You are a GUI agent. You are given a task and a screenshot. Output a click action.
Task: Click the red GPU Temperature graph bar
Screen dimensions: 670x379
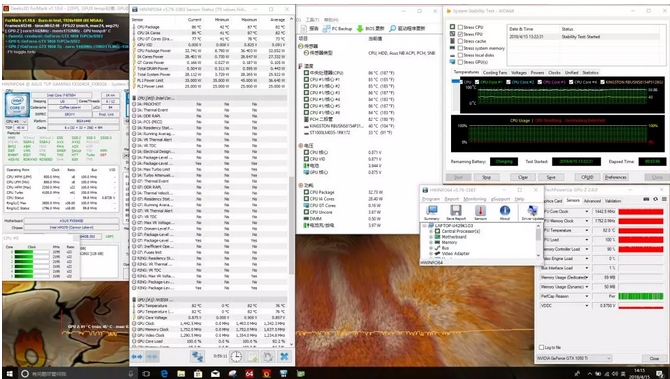click(641, 230)
